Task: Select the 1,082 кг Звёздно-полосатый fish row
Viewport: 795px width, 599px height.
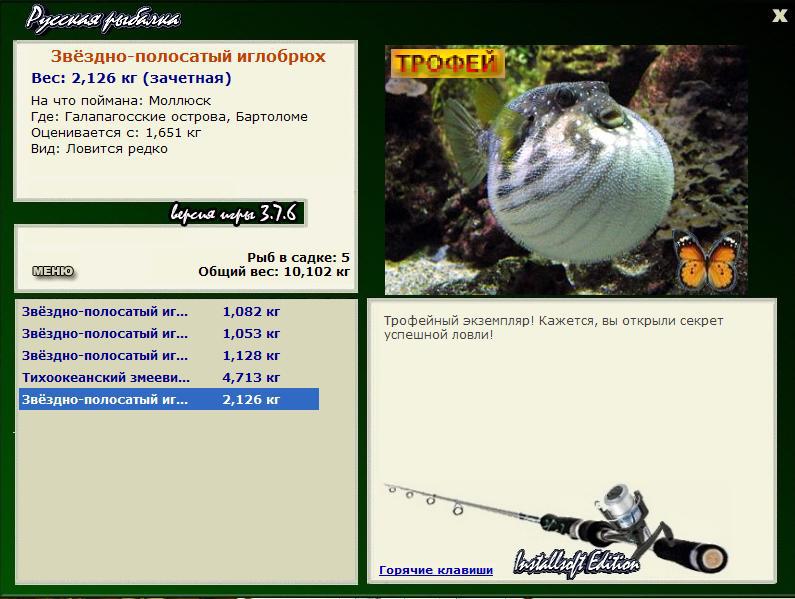Action: click(x=169, y=311)
